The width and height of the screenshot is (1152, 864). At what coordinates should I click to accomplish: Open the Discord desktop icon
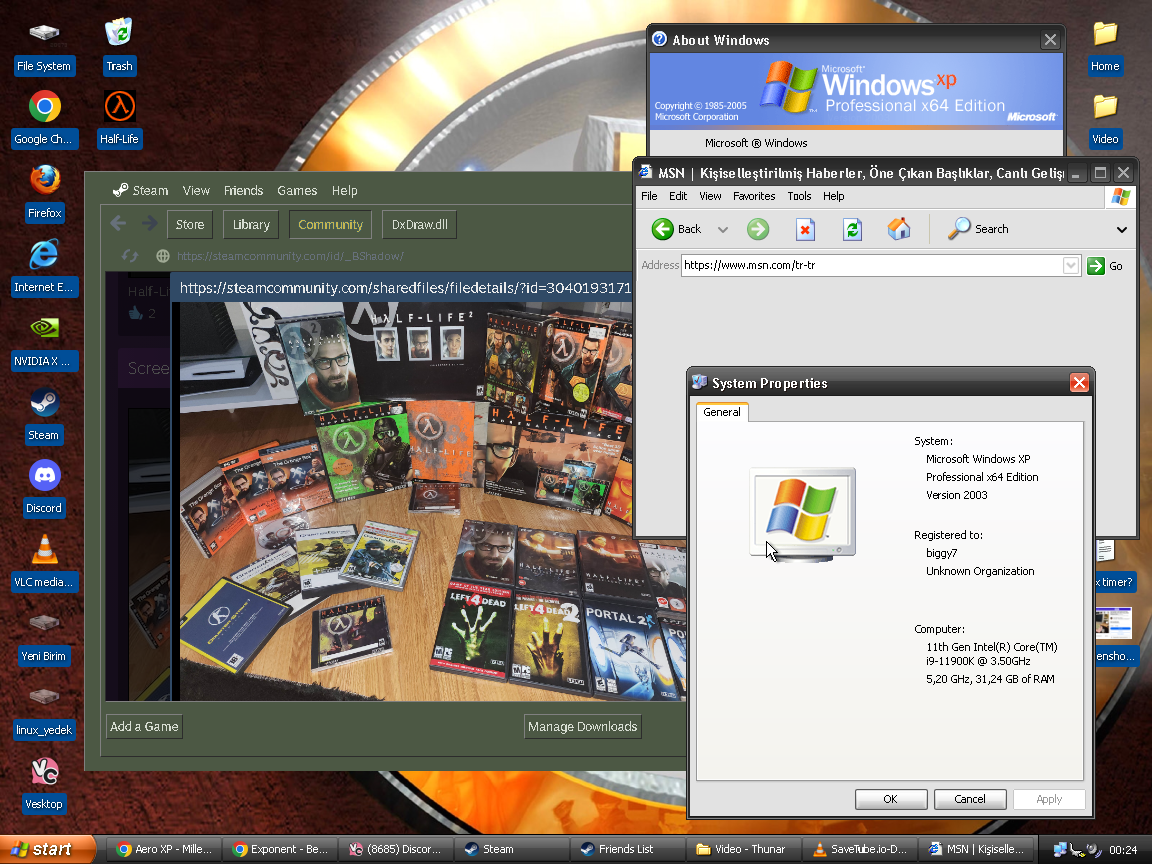(44, 489)
